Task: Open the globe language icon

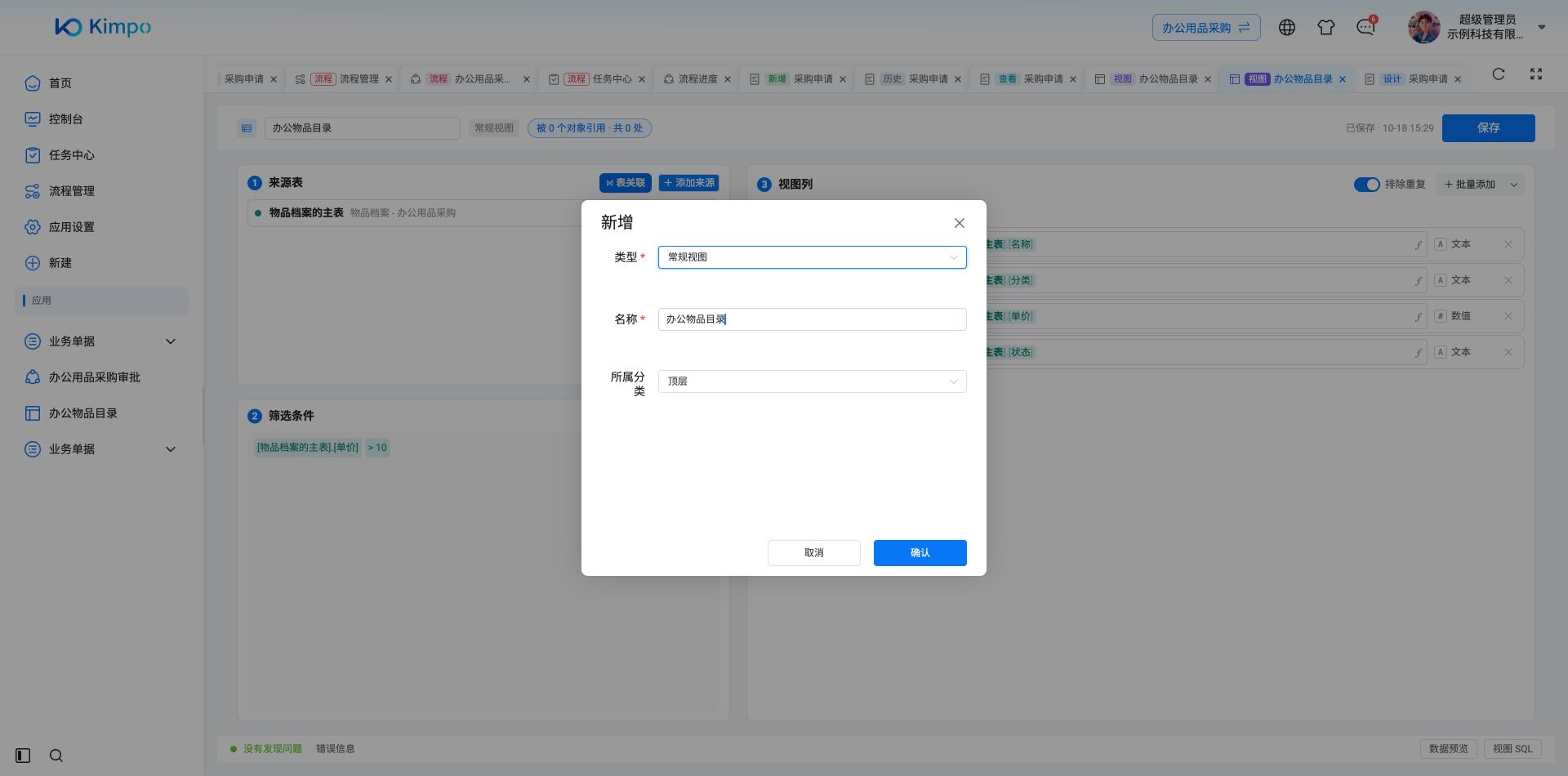Action: [1287, 28]
